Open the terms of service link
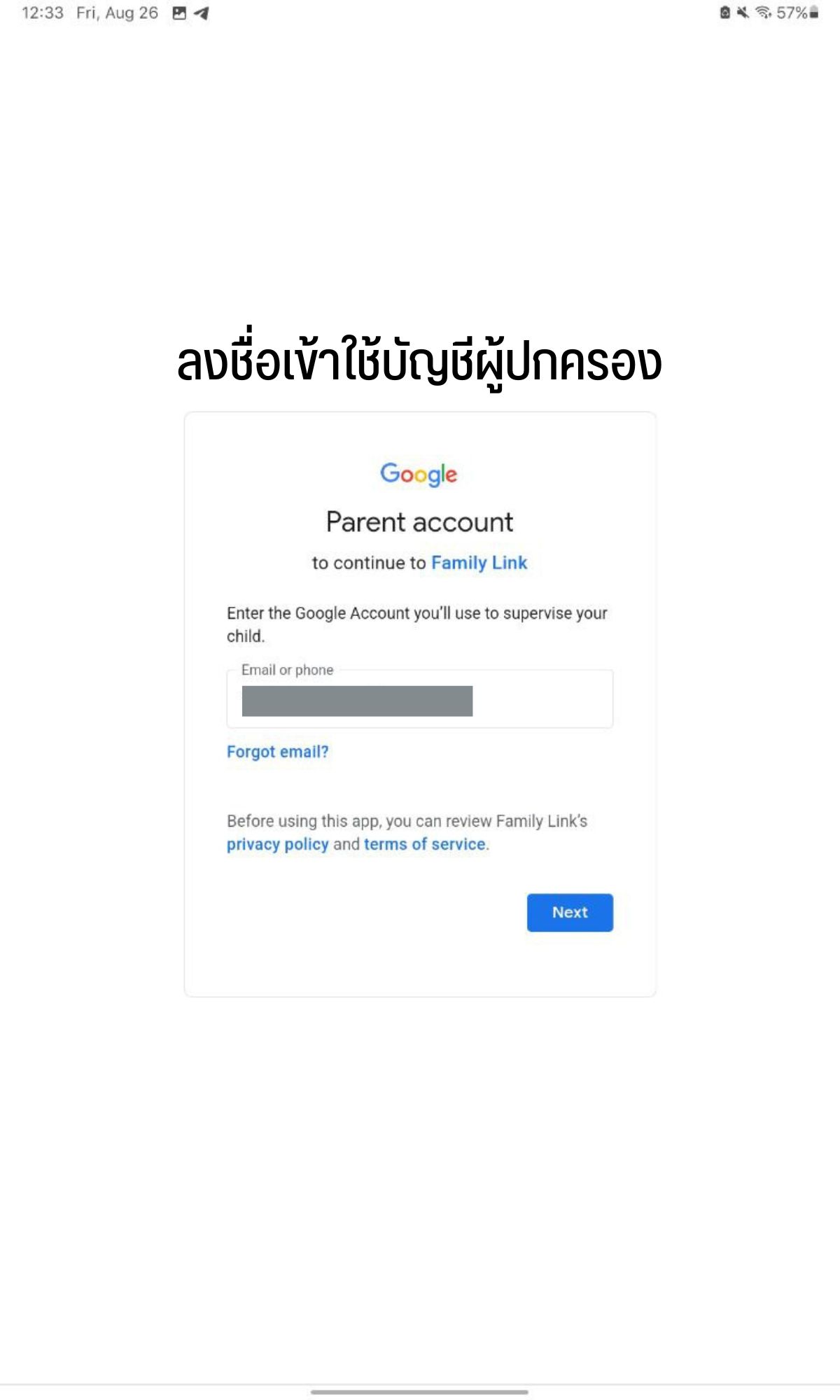Image resolution: width=840 pixels, height=1400 pixels. pos(424,844)
